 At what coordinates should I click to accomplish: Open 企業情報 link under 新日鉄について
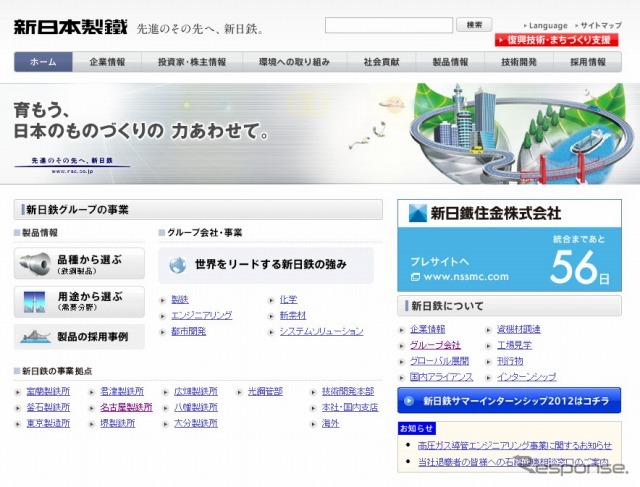(427, 329)
